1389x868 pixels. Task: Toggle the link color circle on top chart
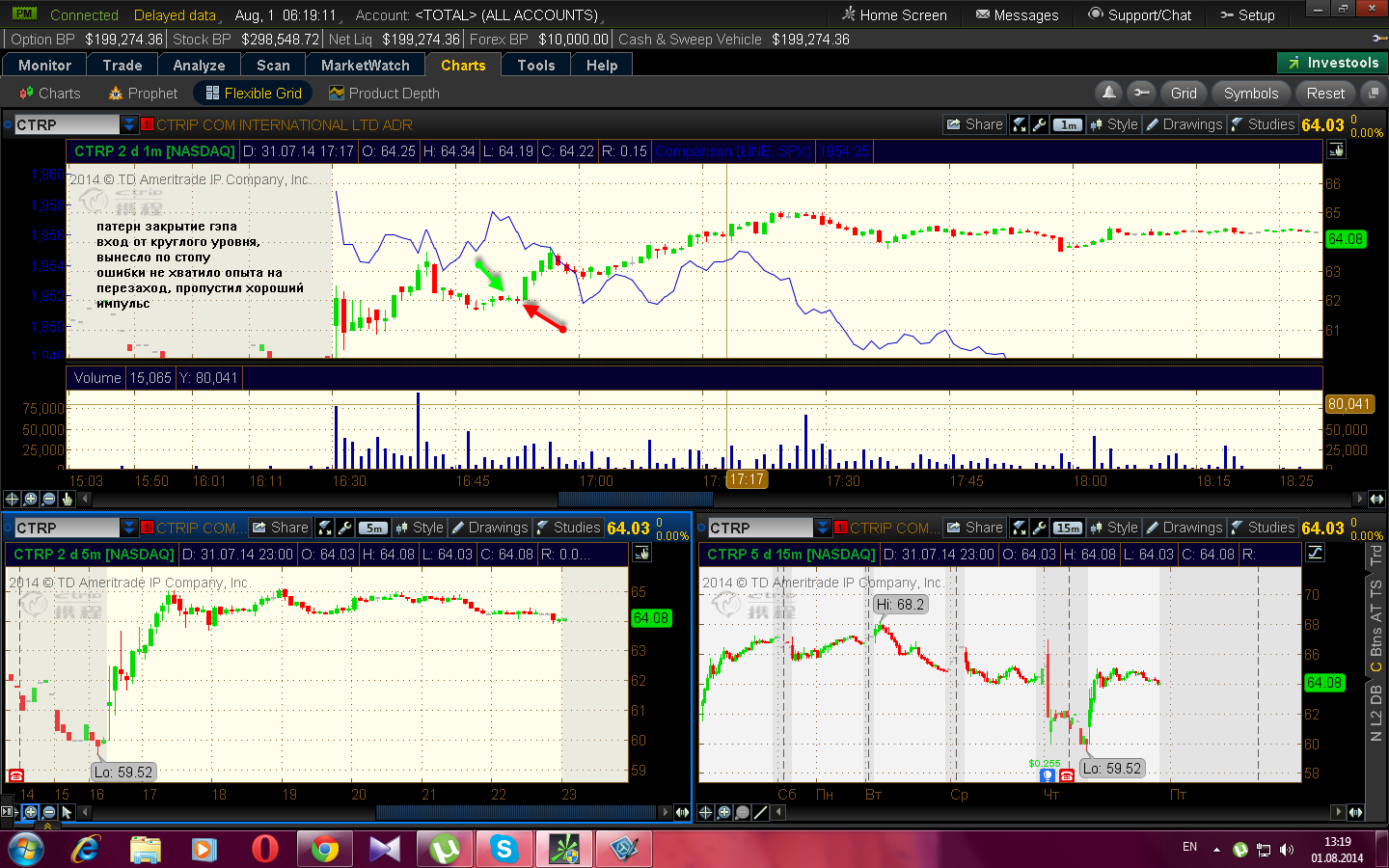click(7, 124)
